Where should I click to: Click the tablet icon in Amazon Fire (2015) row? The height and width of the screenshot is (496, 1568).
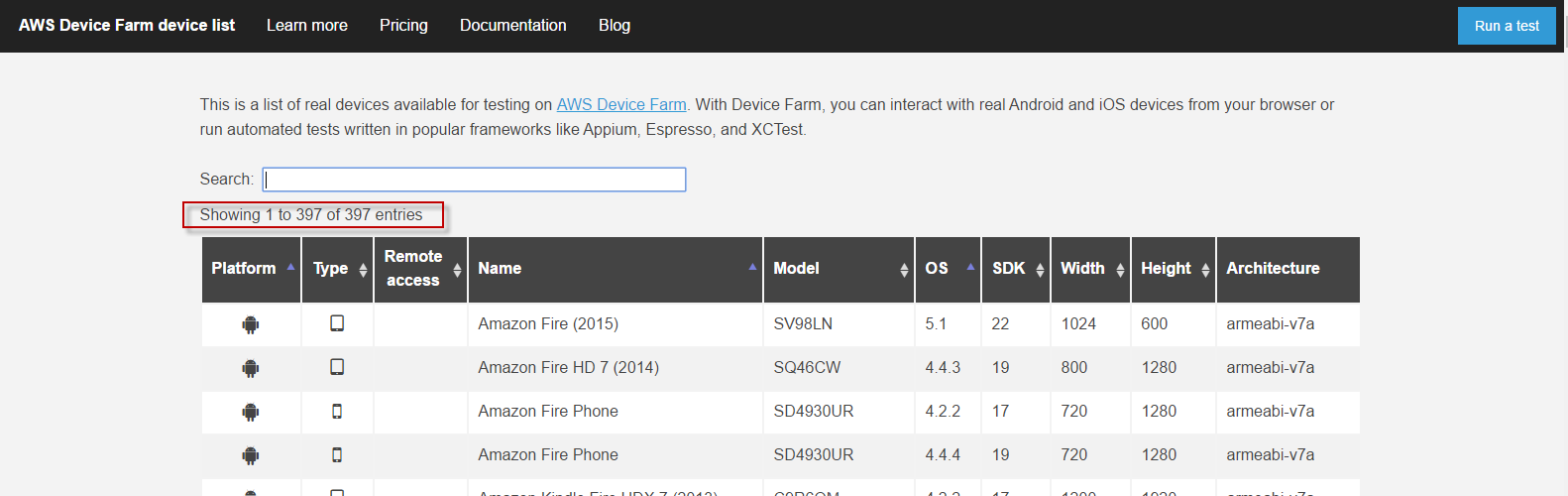coord(337,323)
